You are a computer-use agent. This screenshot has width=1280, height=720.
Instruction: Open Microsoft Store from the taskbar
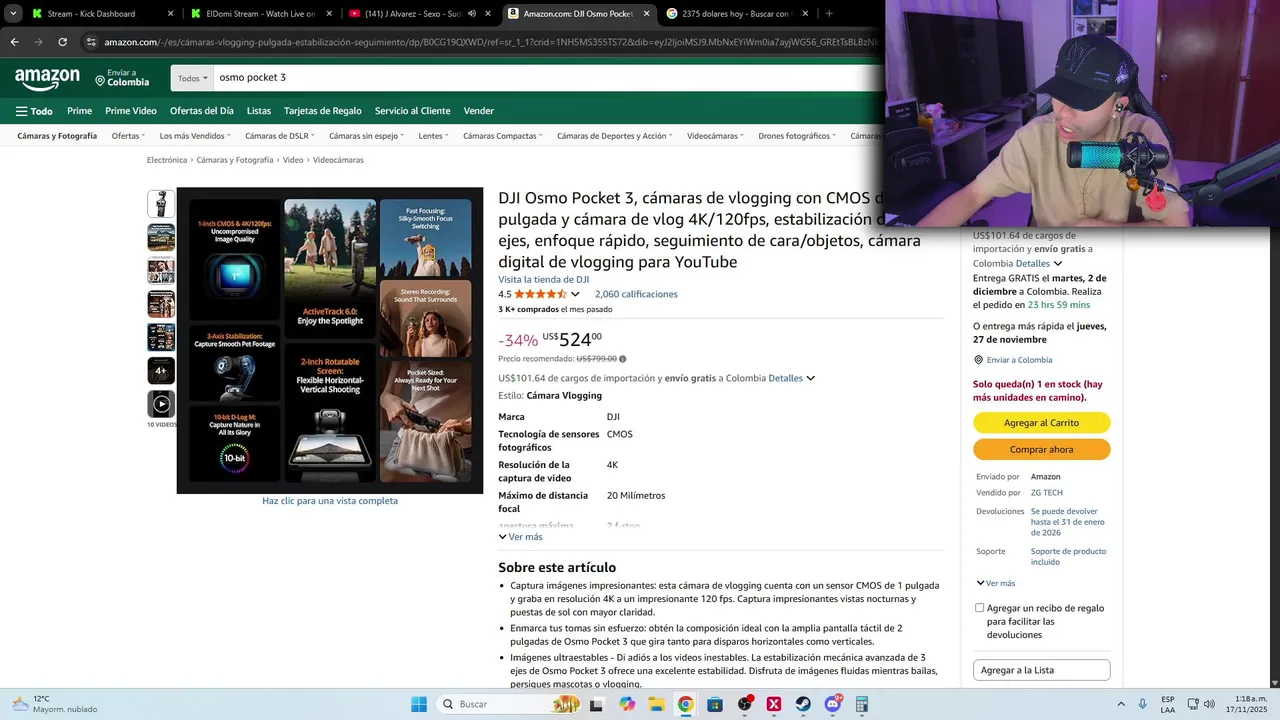click(715, 704)
